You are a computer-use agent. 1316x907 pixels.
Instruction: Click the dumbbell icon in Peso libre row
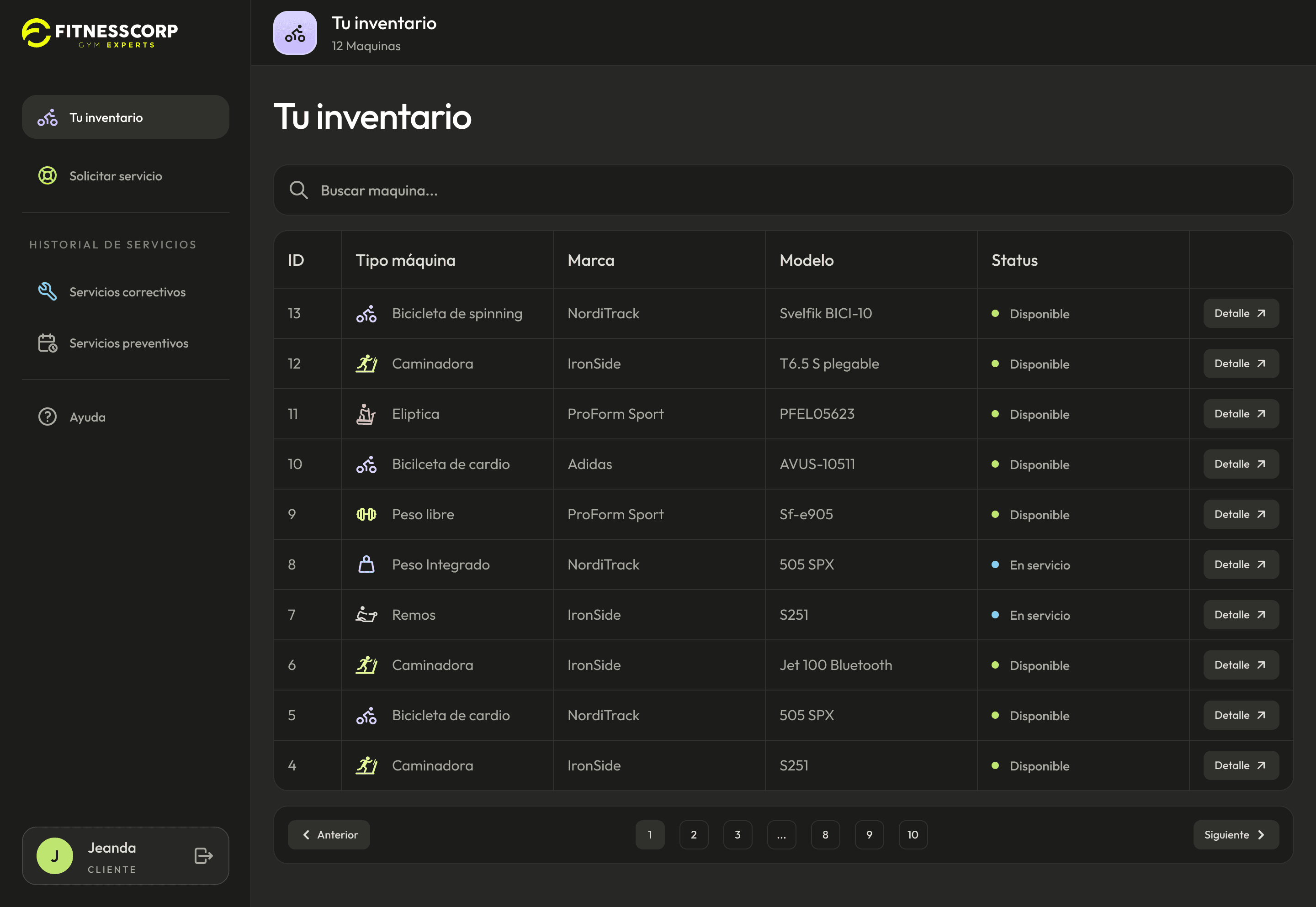click(366, 514)
